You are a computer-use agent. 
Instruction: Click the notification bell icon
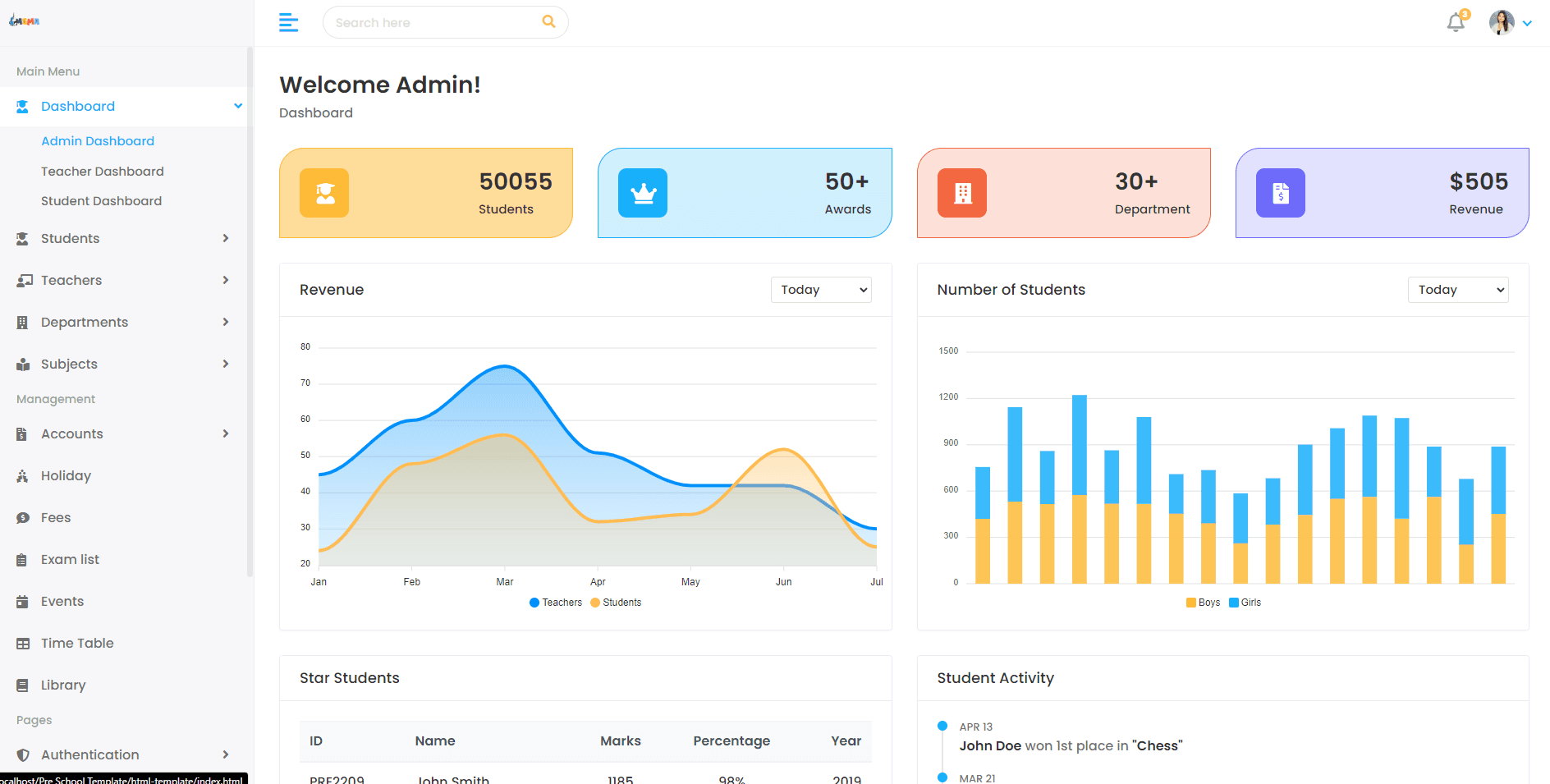click(x=1456, y=22)
